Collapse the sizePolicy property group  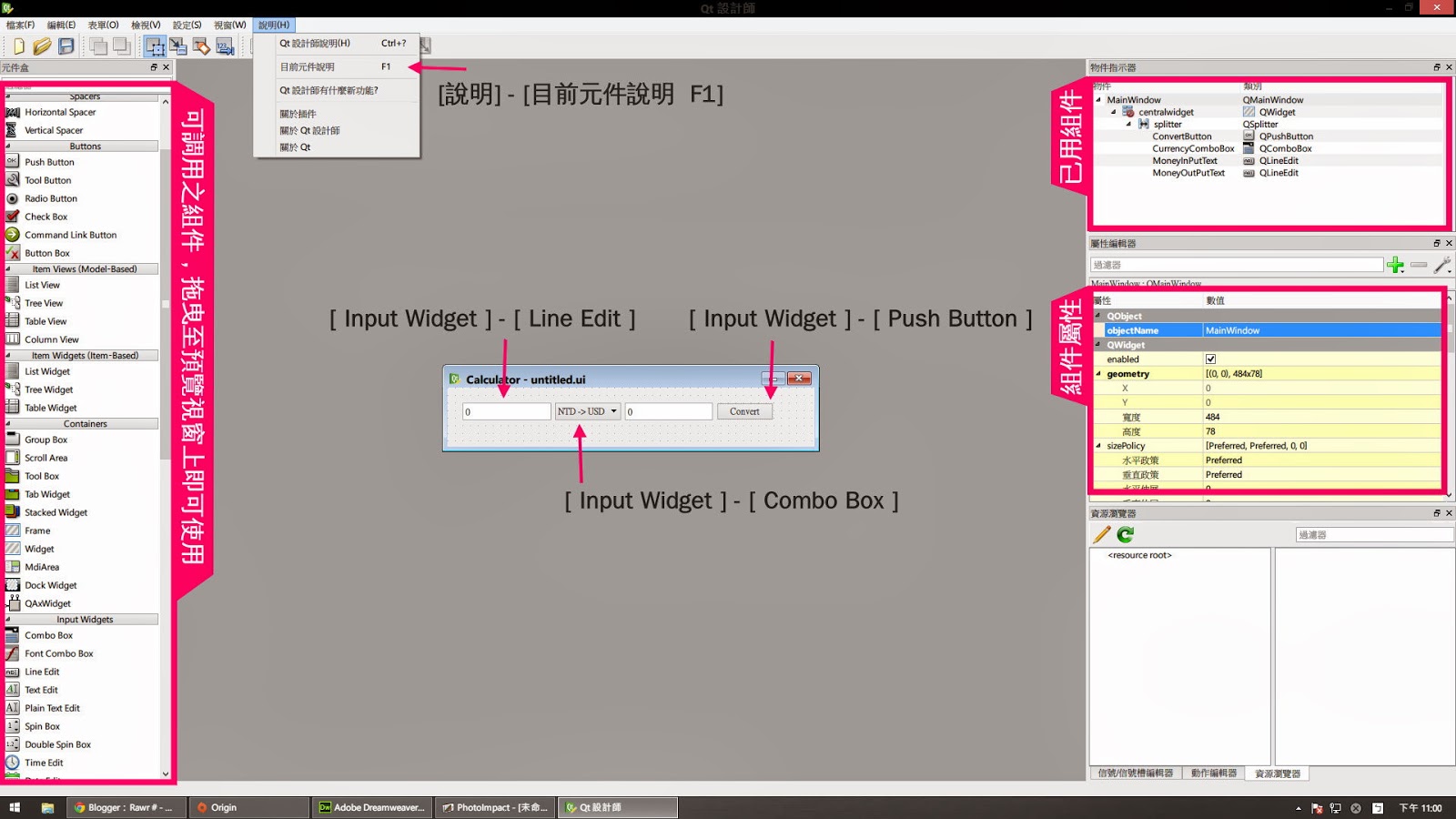(x=1098, y=446)
